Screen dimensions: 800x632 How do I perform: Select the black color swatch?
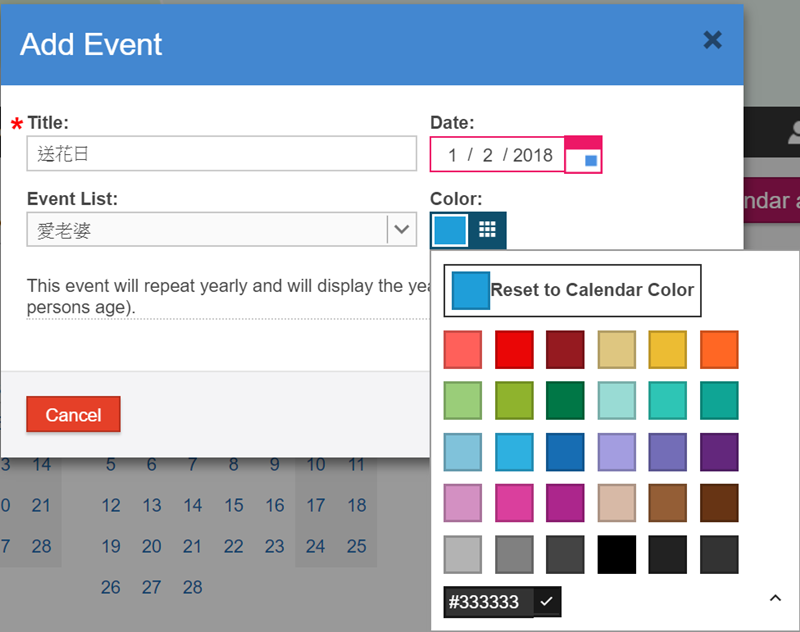pos(616,554)
